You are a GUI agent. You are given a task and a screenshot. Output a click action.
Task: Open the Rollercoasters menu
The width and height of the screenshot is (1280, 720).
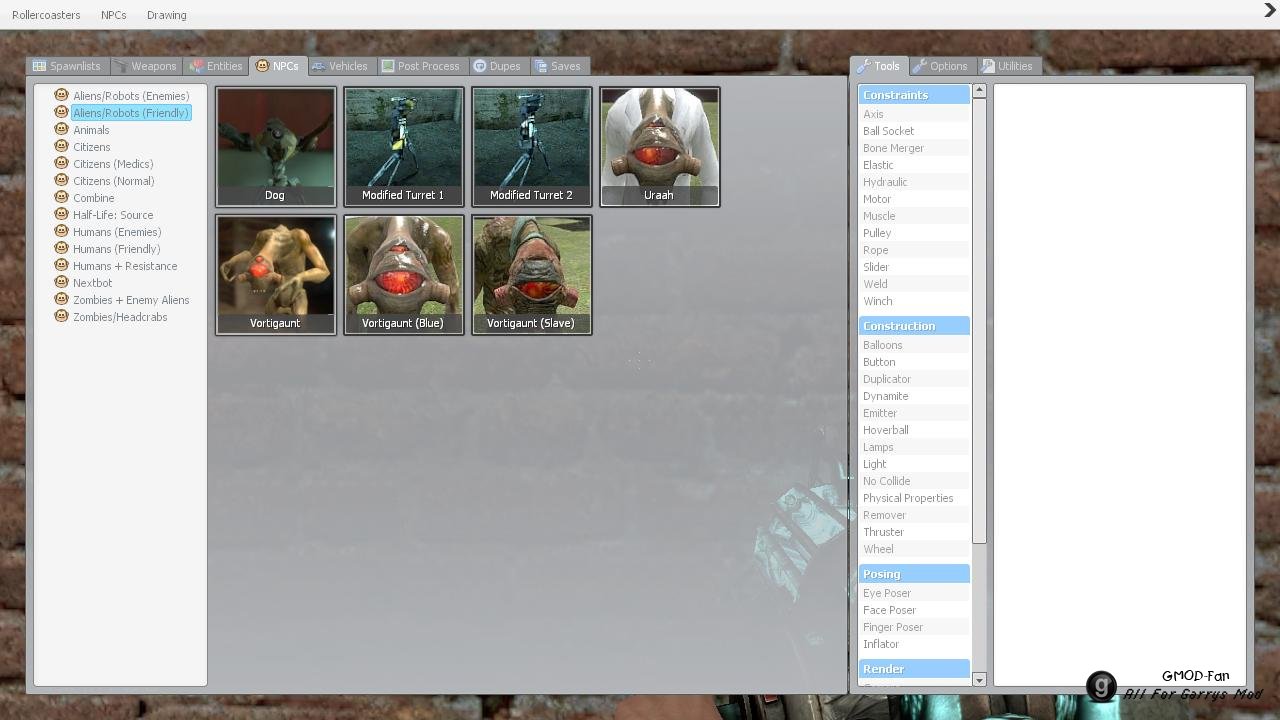tap(46, 15)
